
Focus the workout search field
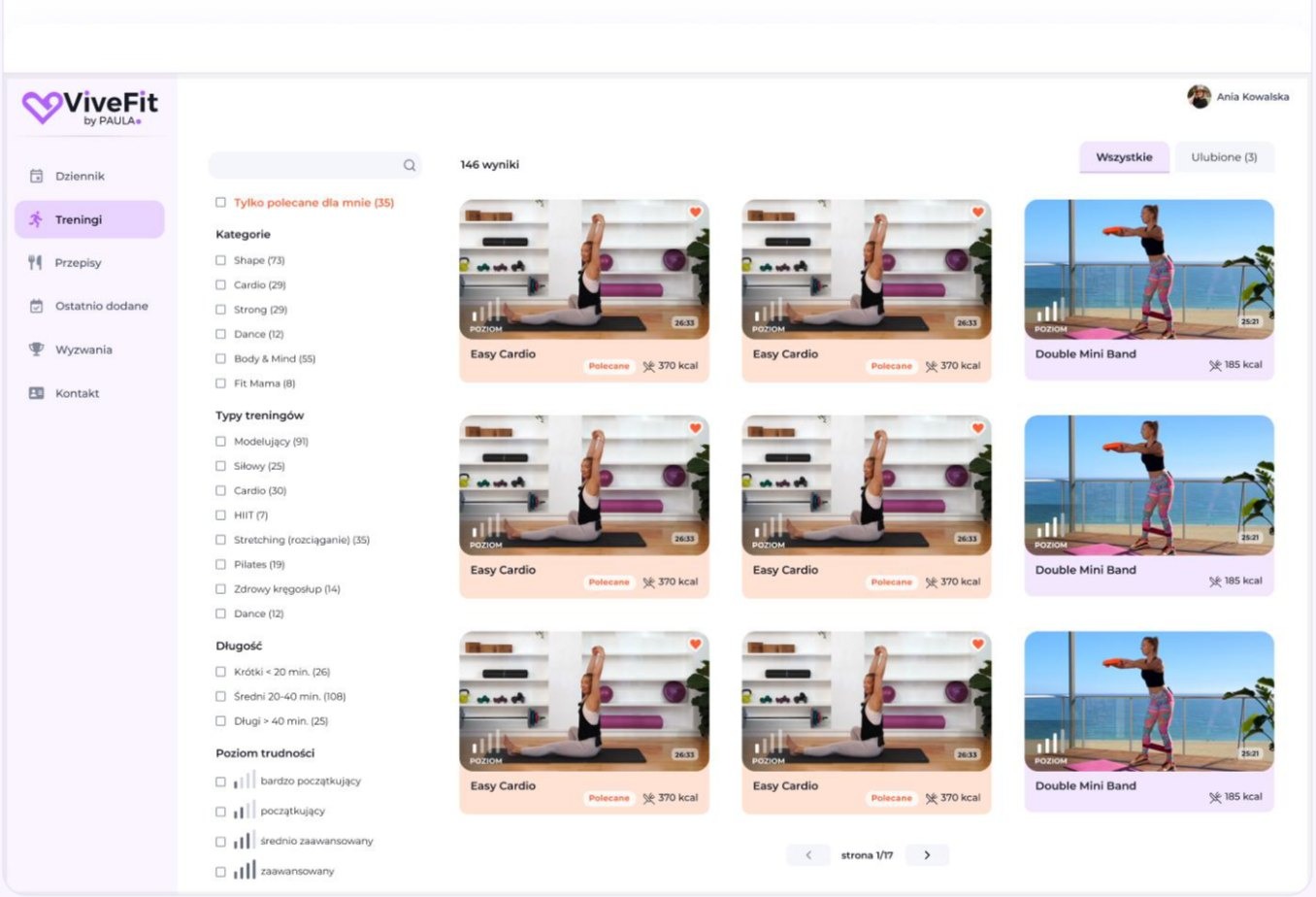point(315,165)
